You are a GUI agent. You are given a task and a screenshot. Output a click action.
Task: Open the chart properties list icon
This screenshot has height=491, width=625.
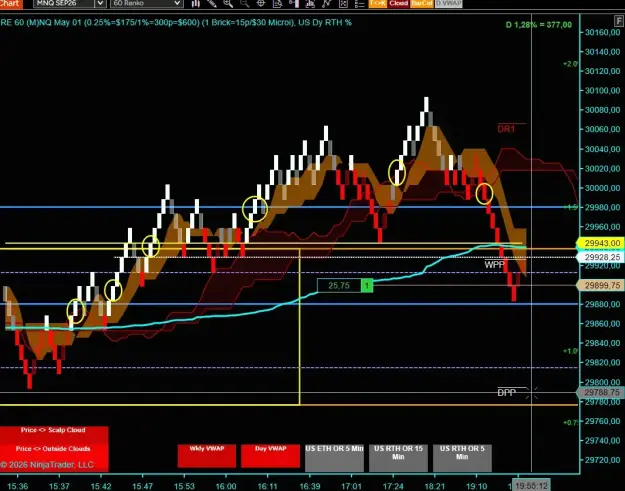tap(360, 4)
